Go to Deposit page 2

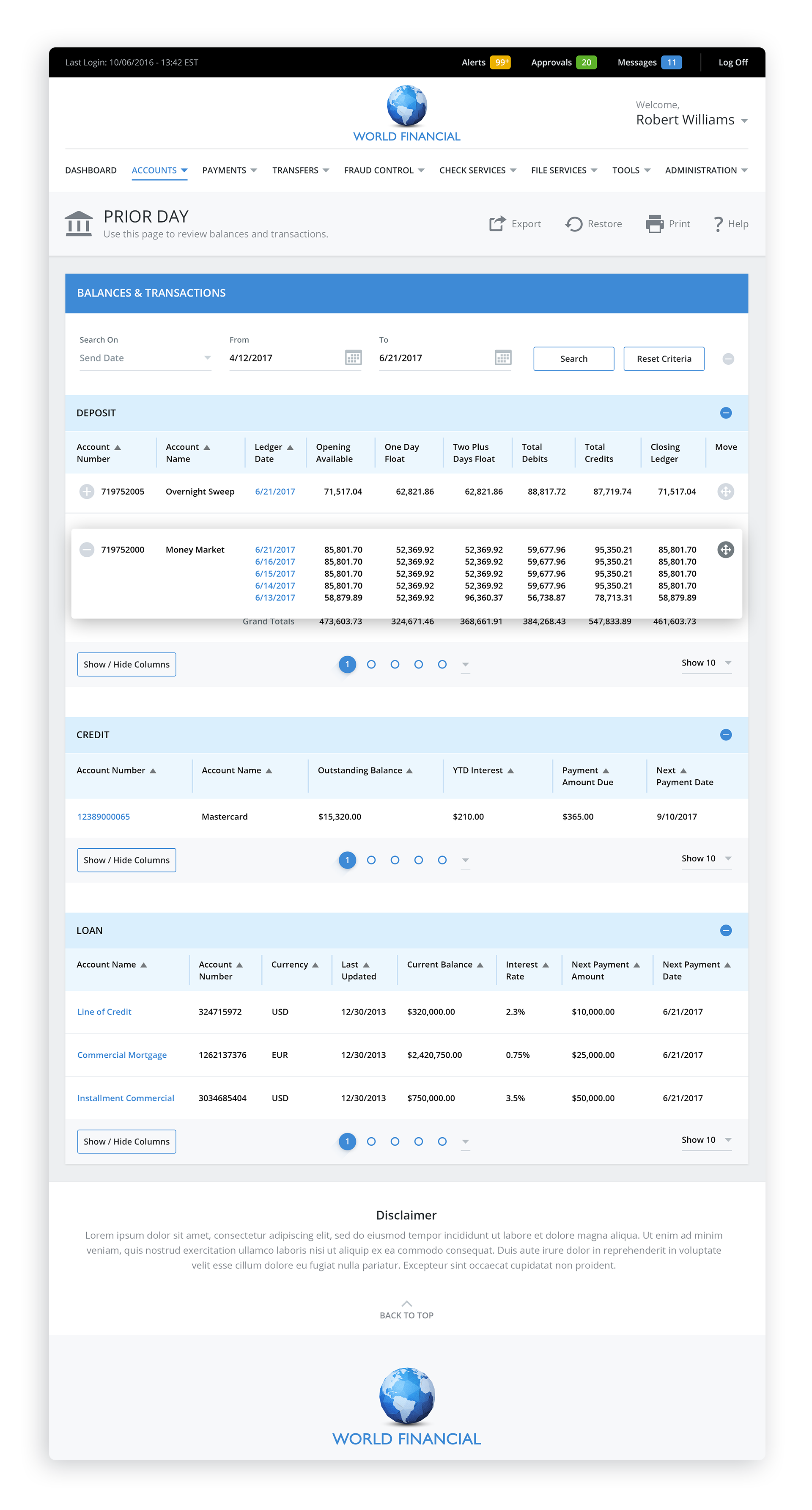[371, 664]
